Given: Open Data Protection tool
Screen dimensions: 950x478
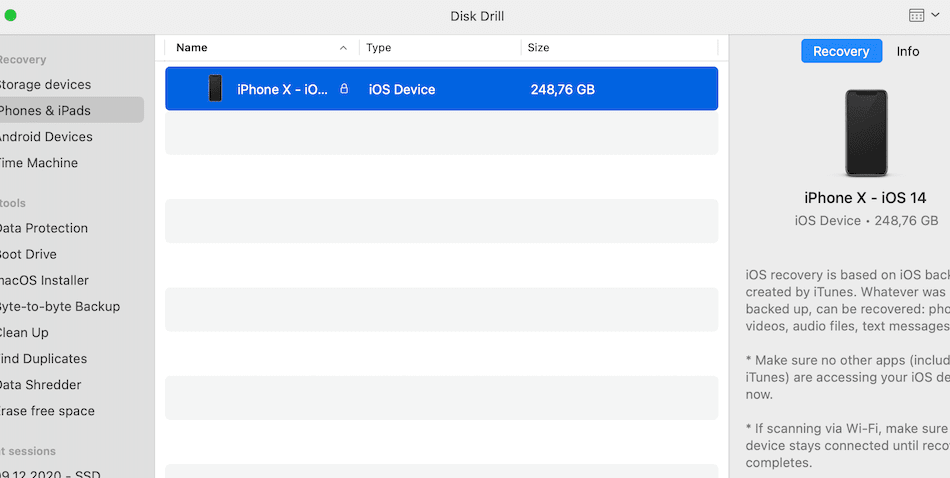Looking at the screenshot, I should pyautogui.click(x=42, y=228).
